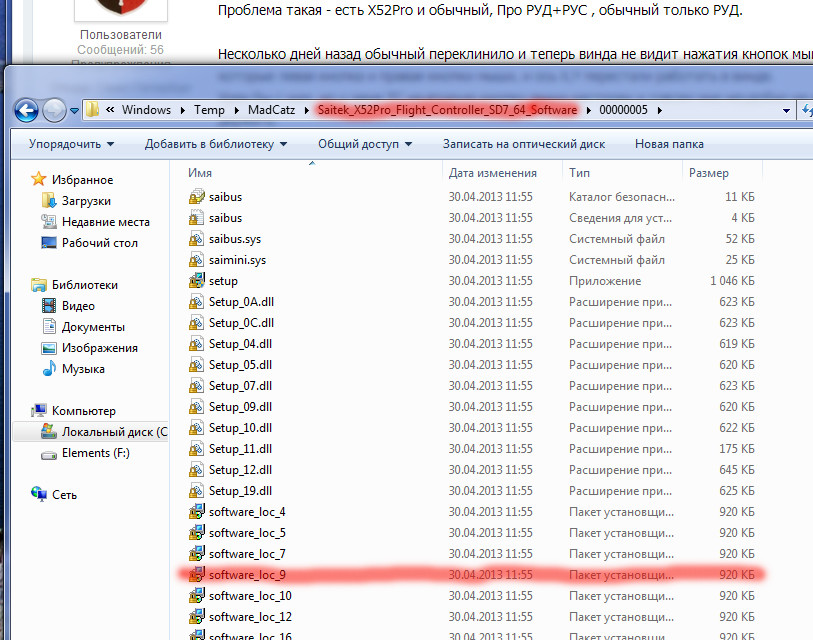This screenshot has height=640, width=813.
Task: Click the Elements (F:) drive icon
Action: click(x=49, y=454)
